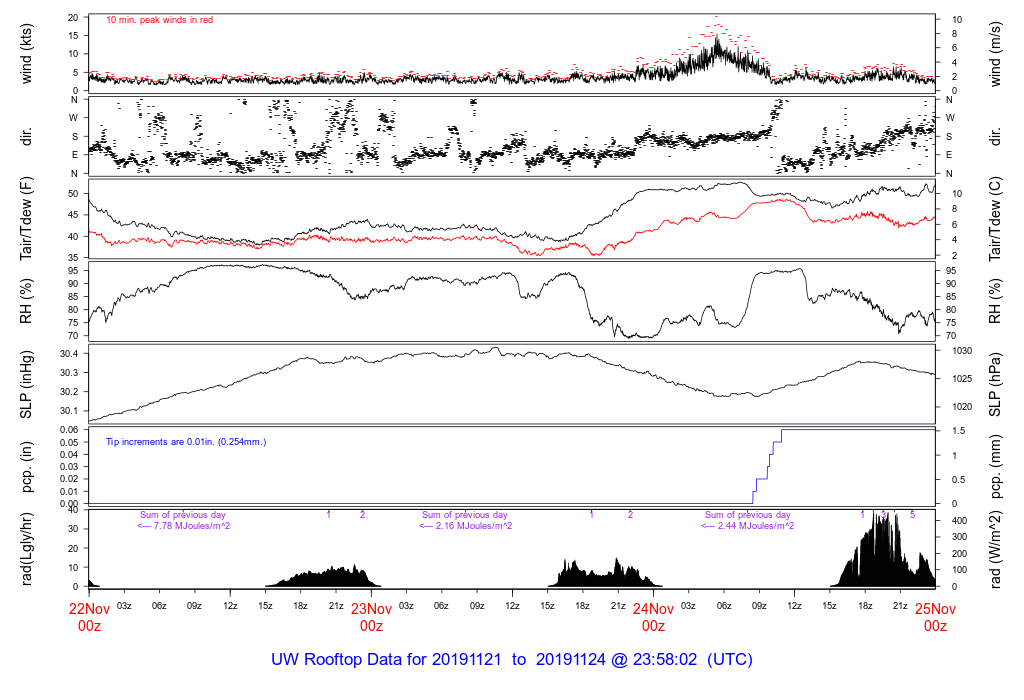Select the 'pcp. (in)' axis label
Screen dimensions: 1024x700
click(x=26, y=466)
